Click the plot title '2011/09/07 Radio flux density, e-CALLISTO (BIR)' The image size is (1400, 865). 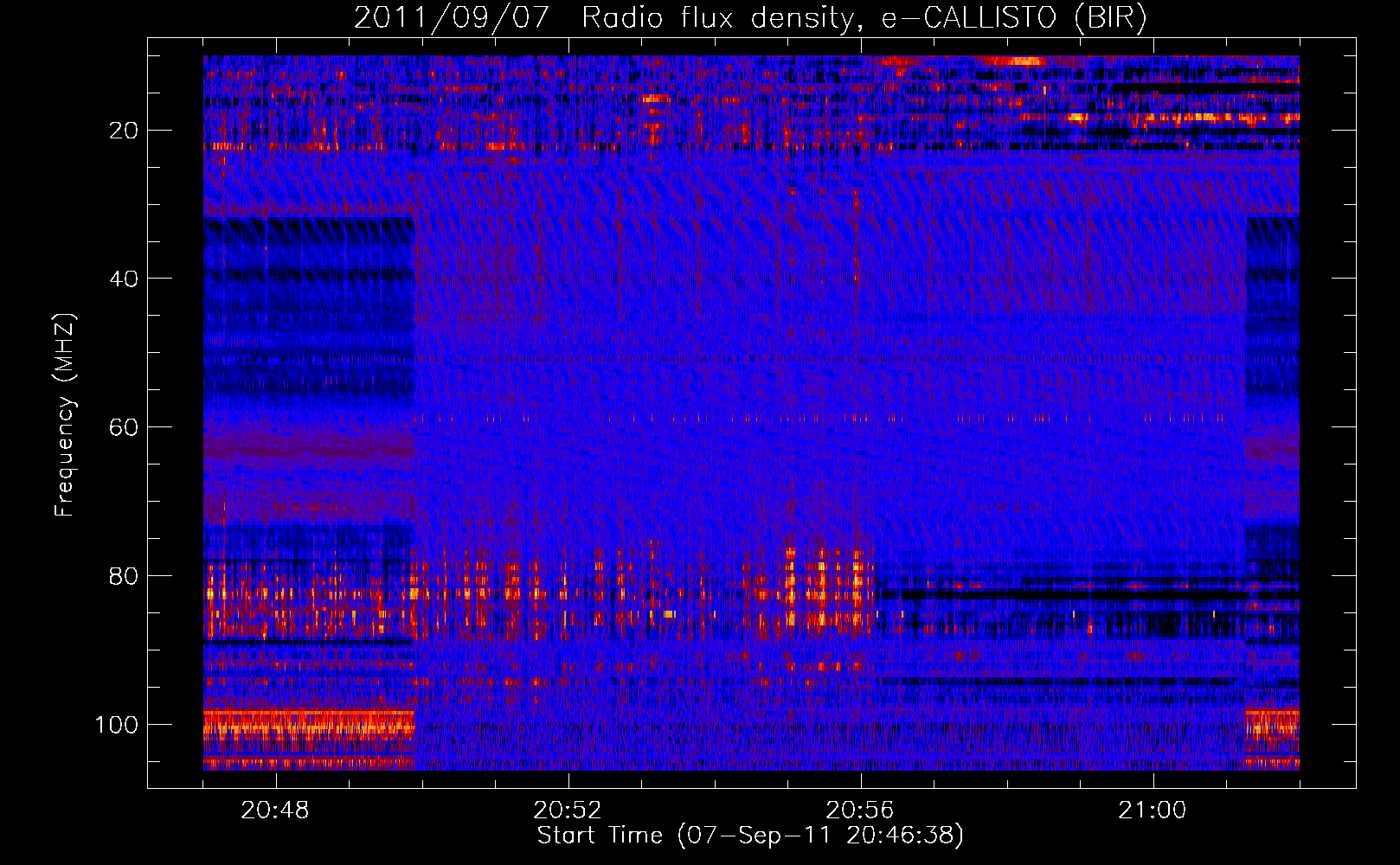[x=750, y=18]
